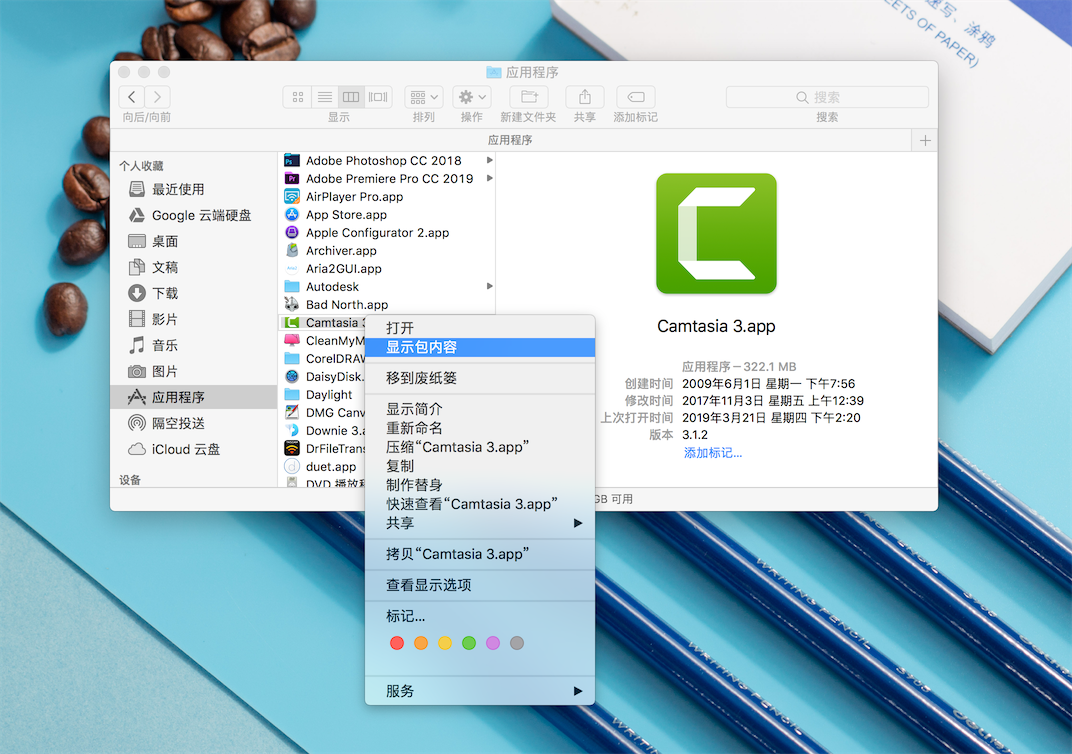Select AirPlayer Pro.app in list
Image resolution: width=1072 pixels, height=754 pixels.
tap(388, 197)
